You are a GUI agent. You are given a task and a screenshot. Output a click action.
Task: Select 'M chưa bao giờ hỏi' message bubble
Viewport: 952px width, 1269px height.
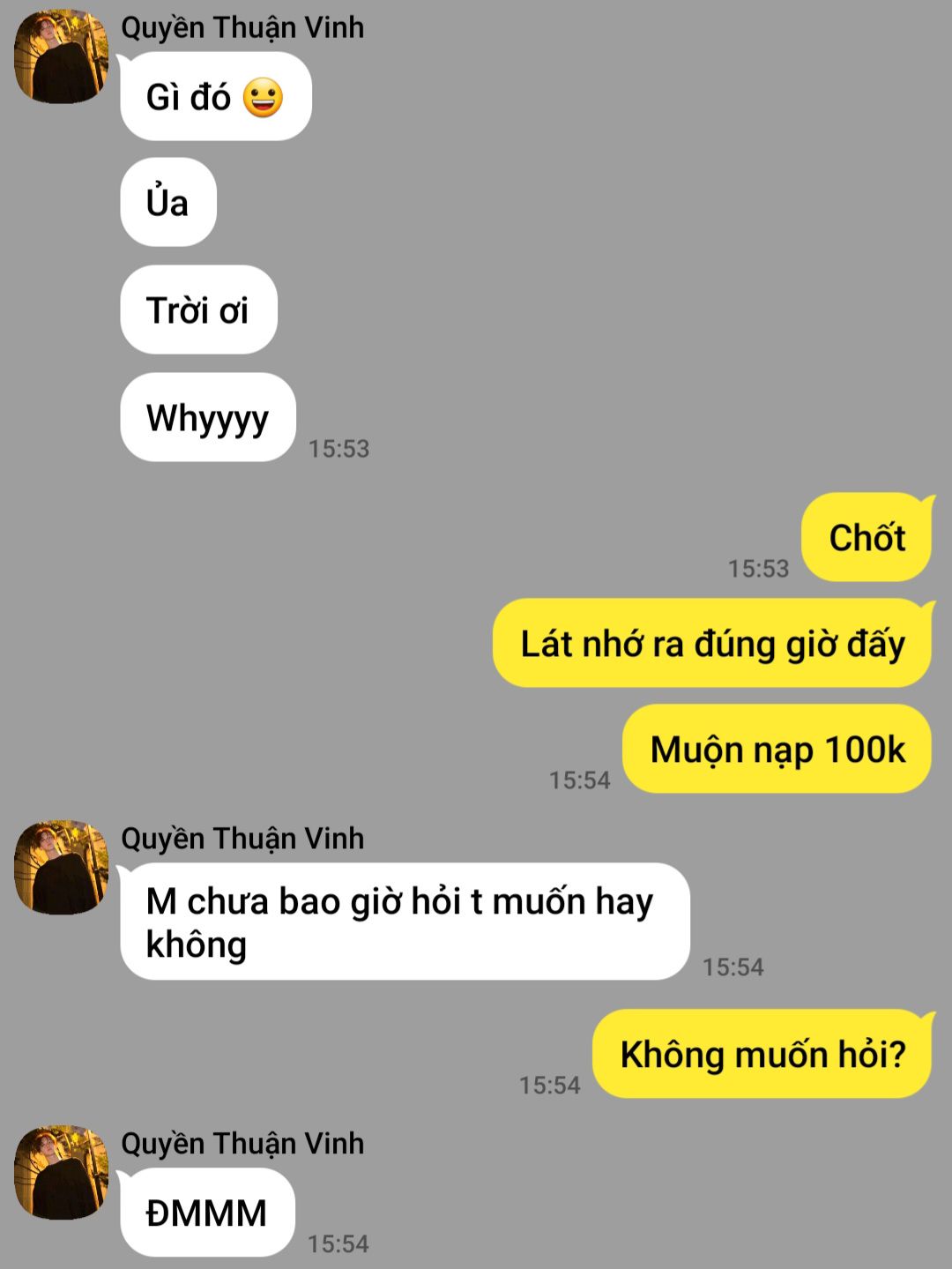(405, 922)
